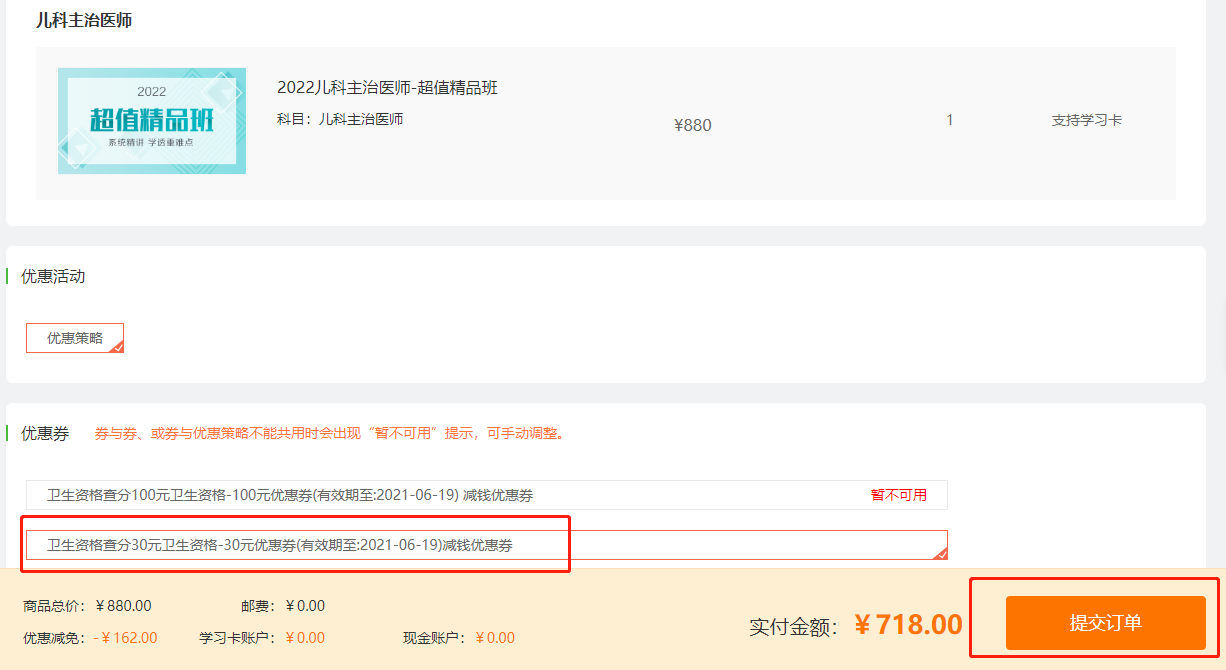Click the checkmark corner on 优惠策略
This screenshot has height=670, width=1226.
coord(117,347)
